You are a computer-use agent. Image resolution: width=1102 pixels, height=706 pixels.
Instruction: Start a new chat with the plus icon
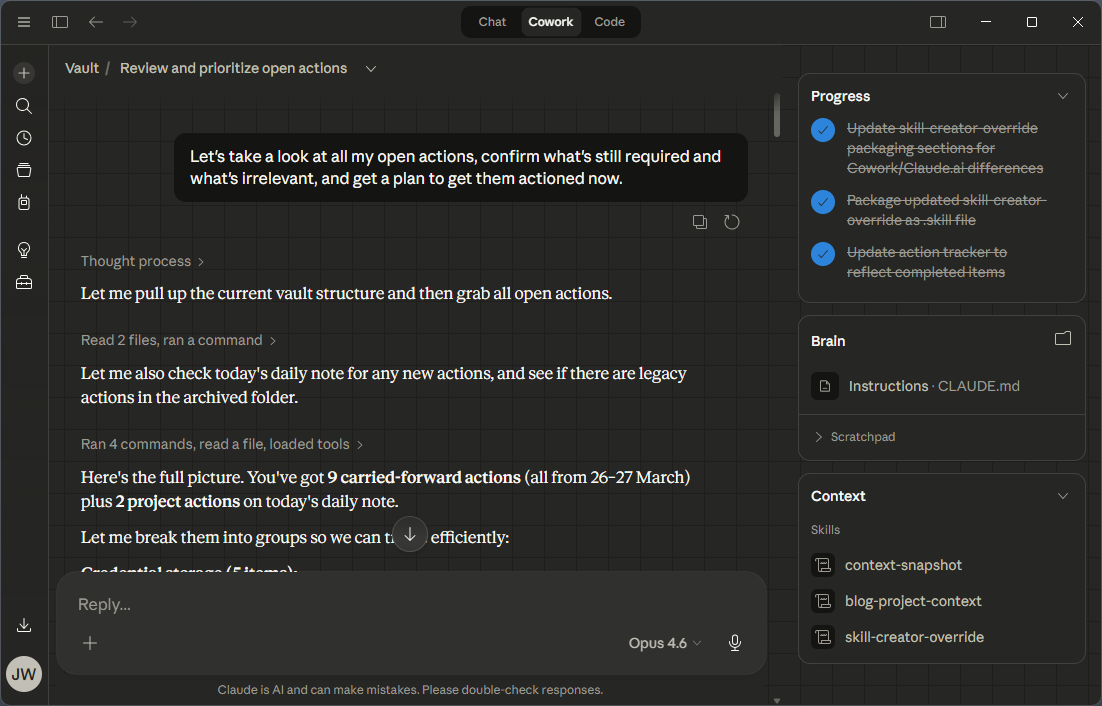pos(23,72)
